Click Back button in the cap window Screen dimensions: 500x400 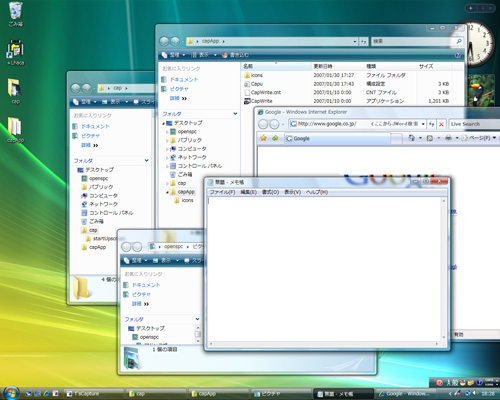(76, 88)
